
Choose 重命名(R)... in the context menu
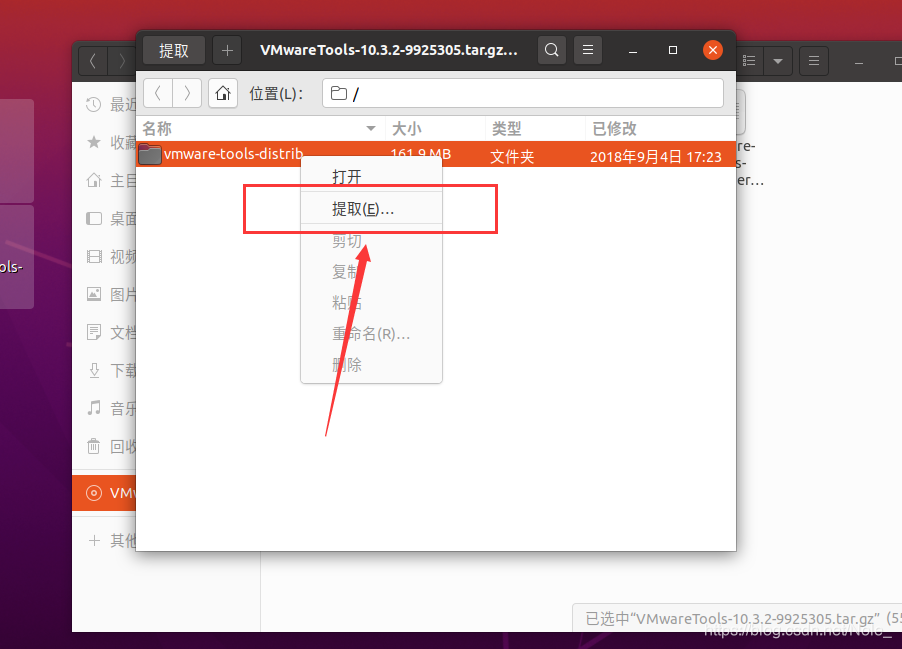click(371, 334)
